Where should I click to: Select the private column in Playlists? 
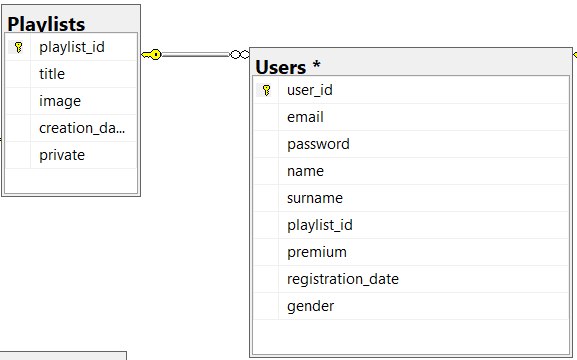coord(71,155)
